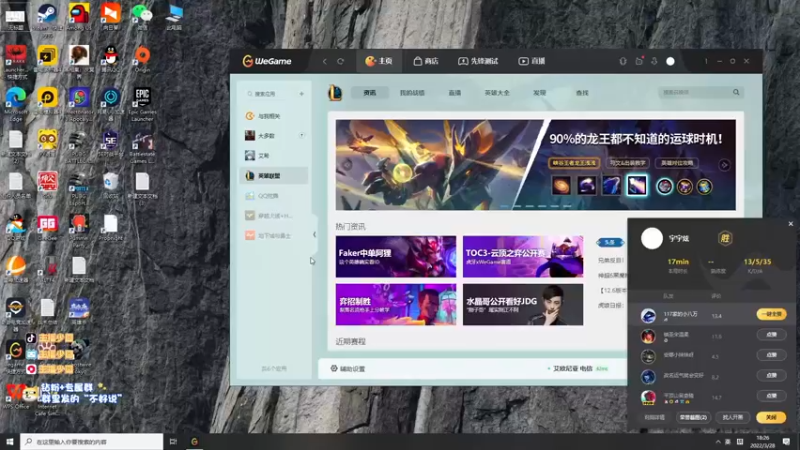Click the 找人开黑 button

pyautogui.click(x=733, y=417)
